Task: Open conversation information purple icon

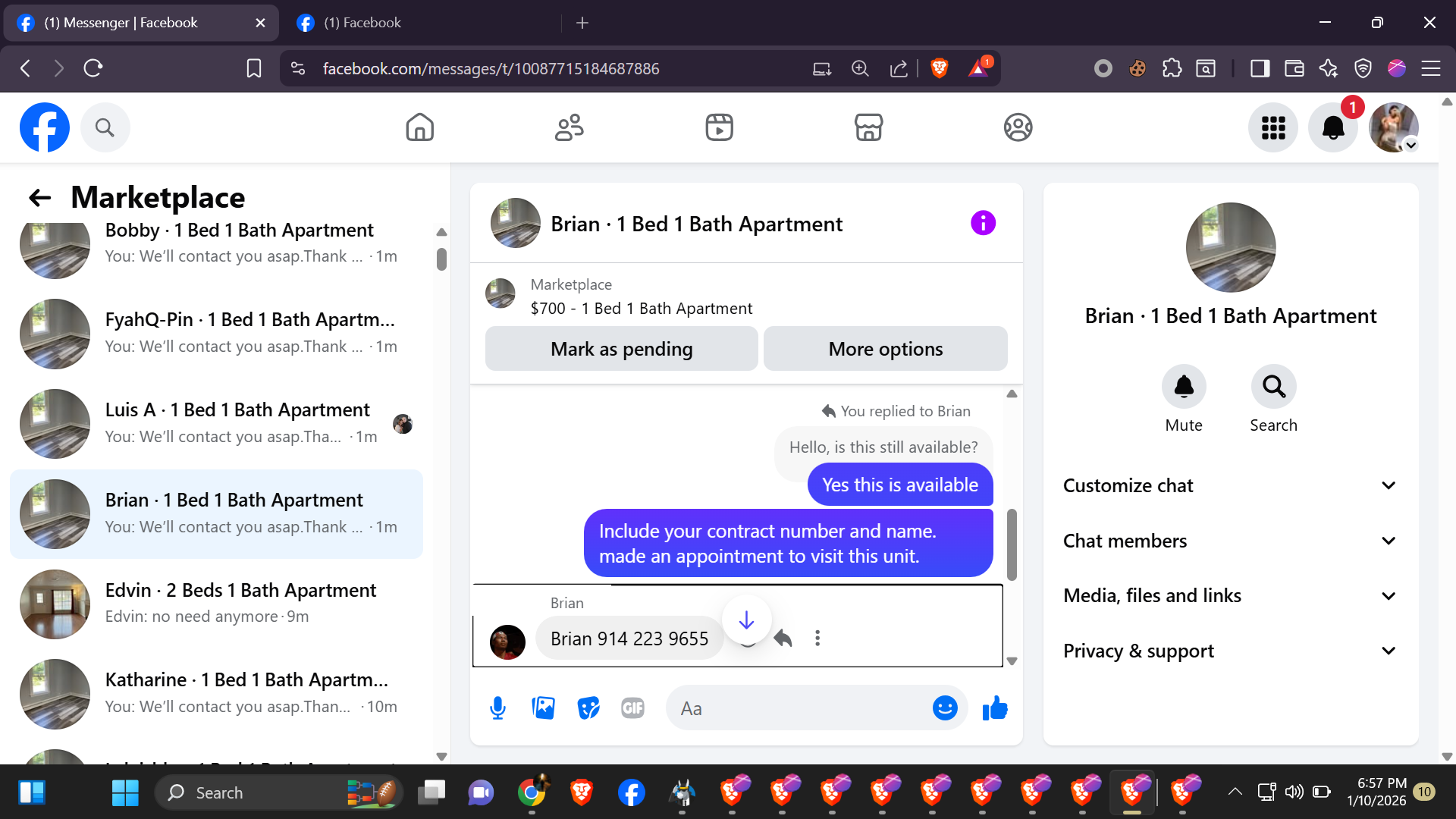Action: click(983, 223)
